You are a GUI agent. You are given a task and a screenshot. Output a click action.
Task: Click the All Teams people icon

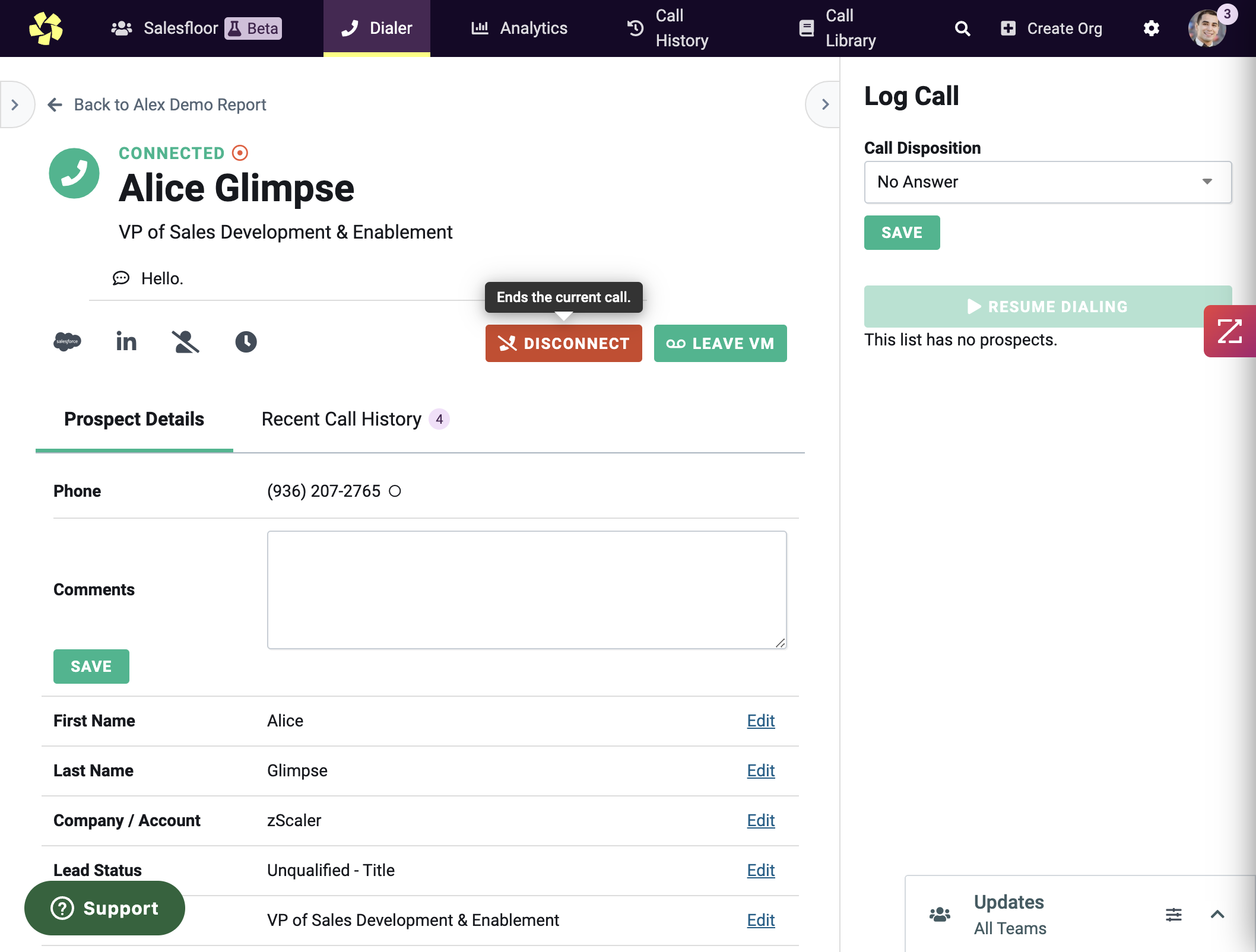[940, 915]
